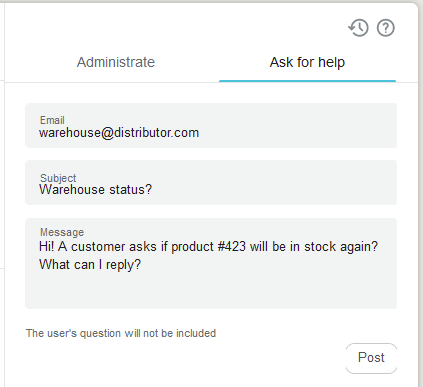Click inside the Message text area

coord(211,263)
